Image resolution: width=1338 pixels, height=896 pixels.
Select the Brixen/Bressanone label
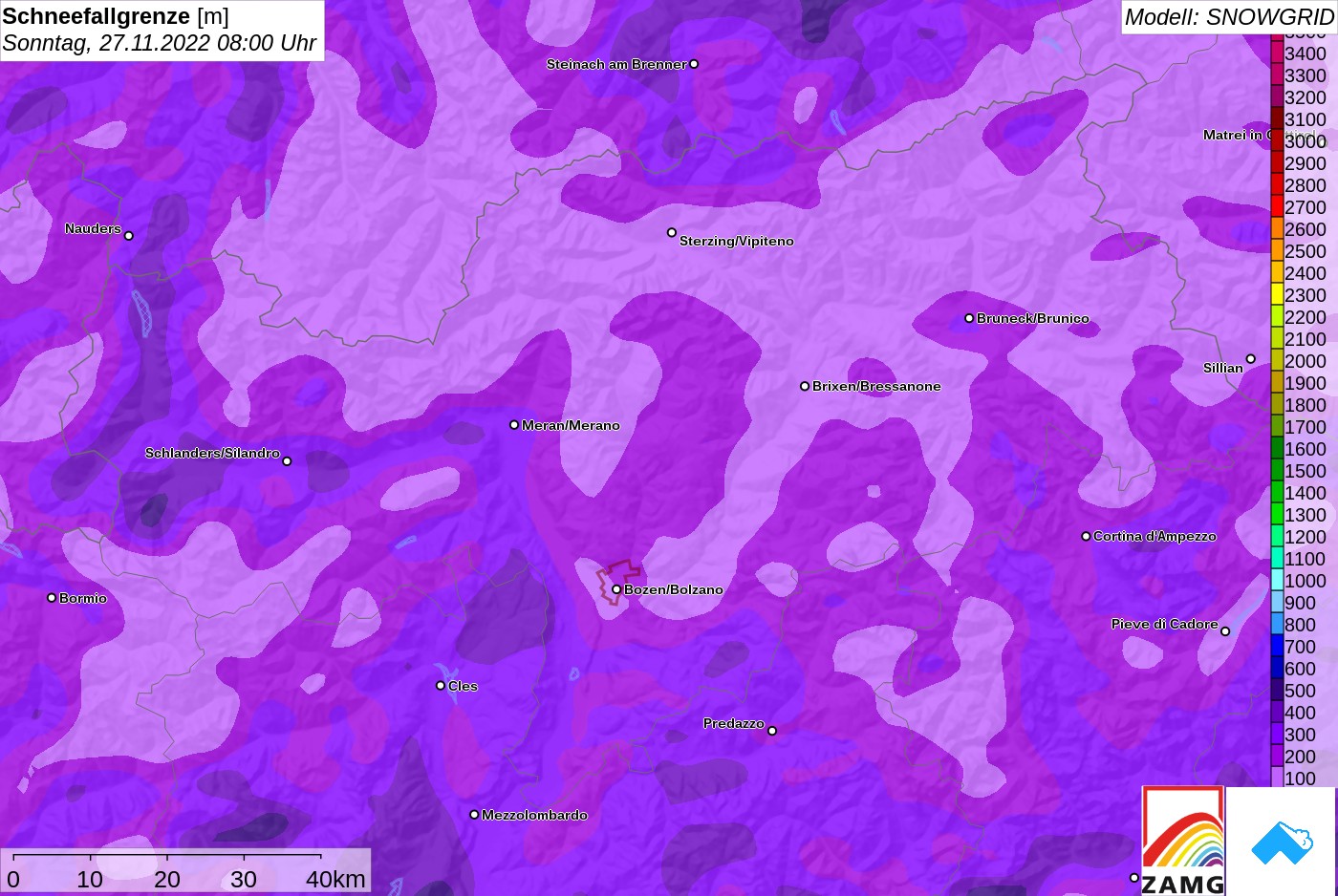click(876, 386)
